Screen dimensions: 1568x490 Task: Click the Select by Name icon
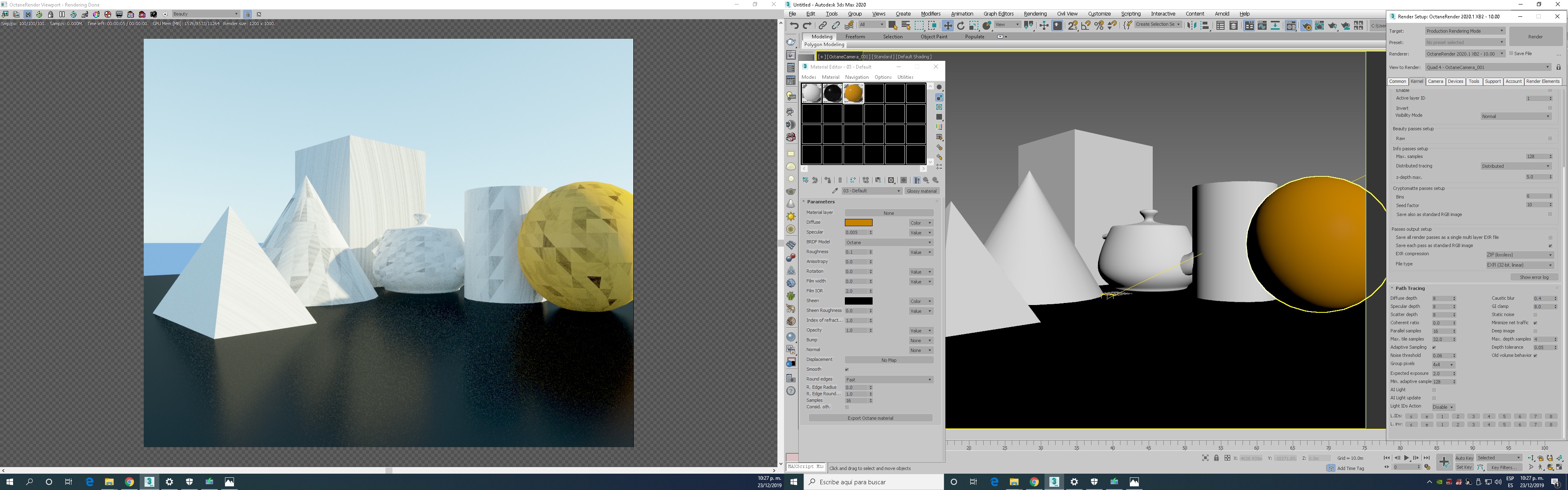pos(906,26)
